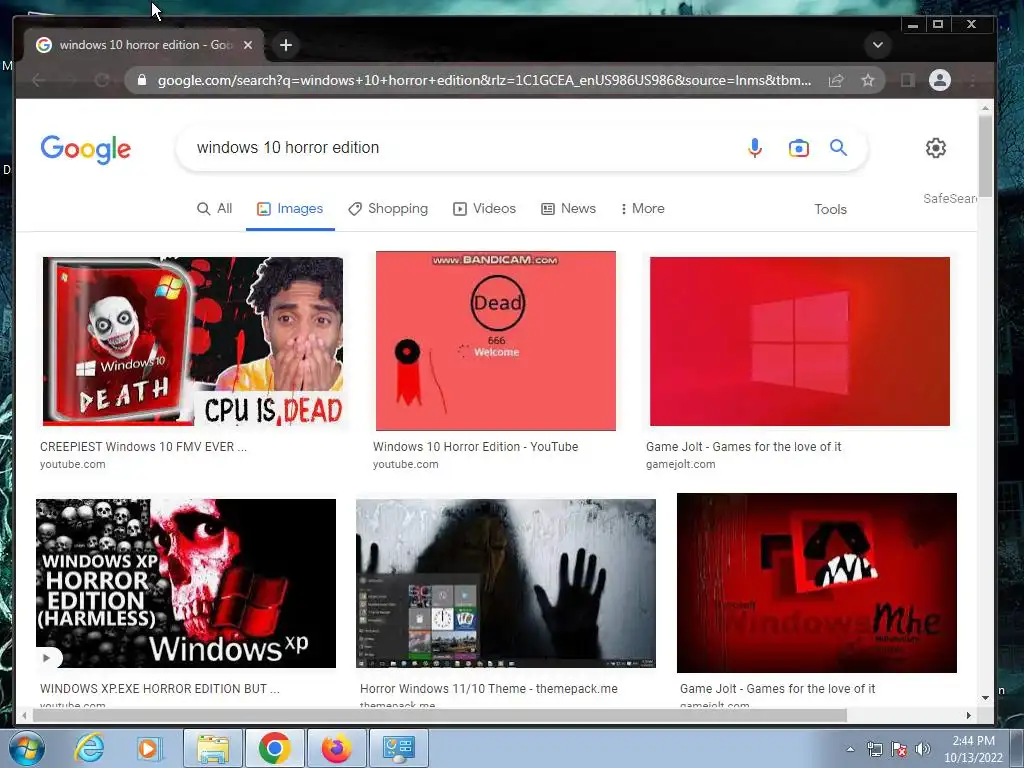
Task: Click the voice search microphone icon
Action: (754, 148)
